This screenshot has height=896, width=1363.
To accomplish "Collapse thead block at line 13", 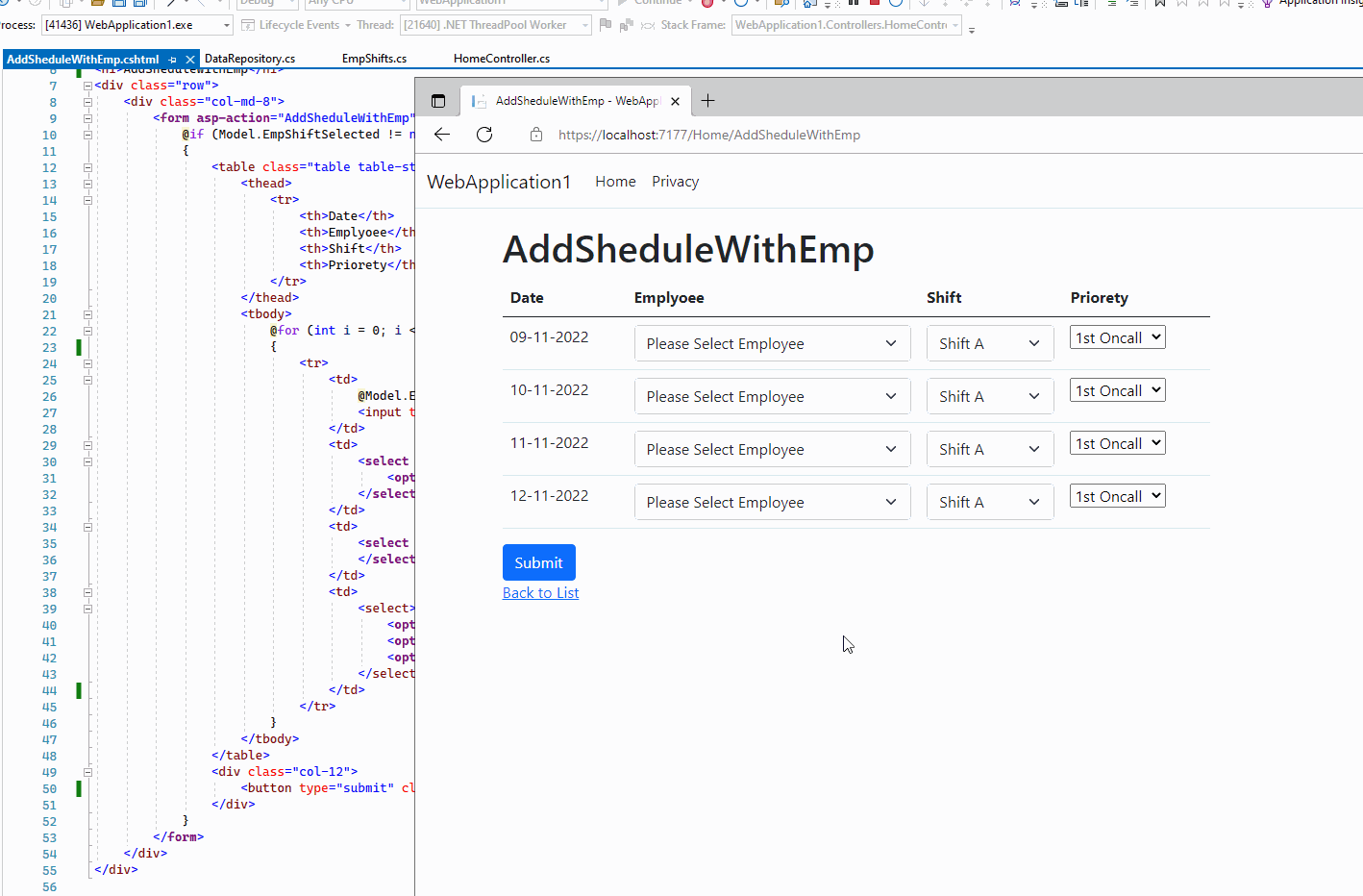I will point(87,184).
